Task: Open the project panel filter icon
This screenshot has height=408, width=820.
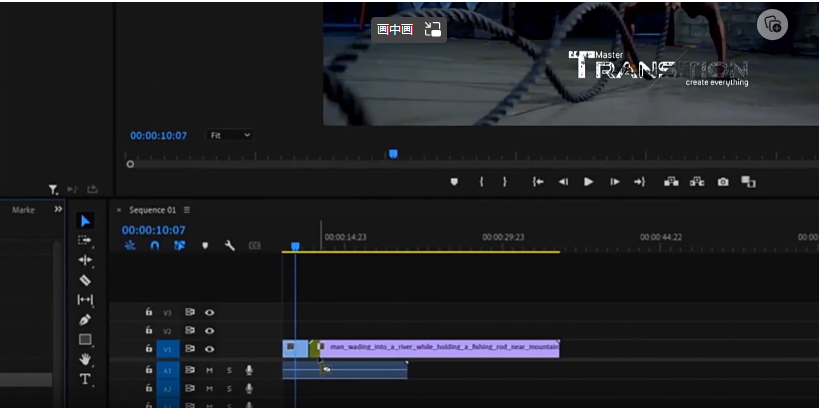Action: point(53,189)
